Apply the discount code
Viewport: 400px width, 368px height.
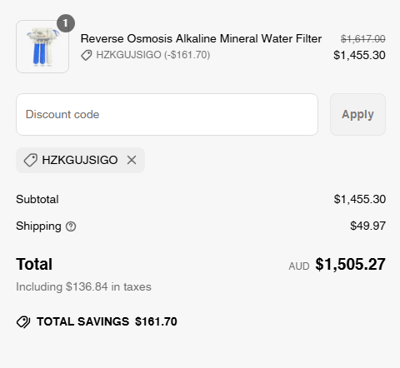coord(358,114)
